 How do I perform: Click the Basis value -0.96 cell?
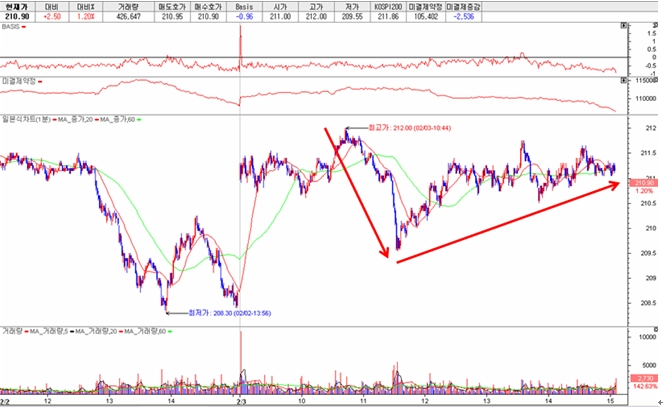point(246,17)
